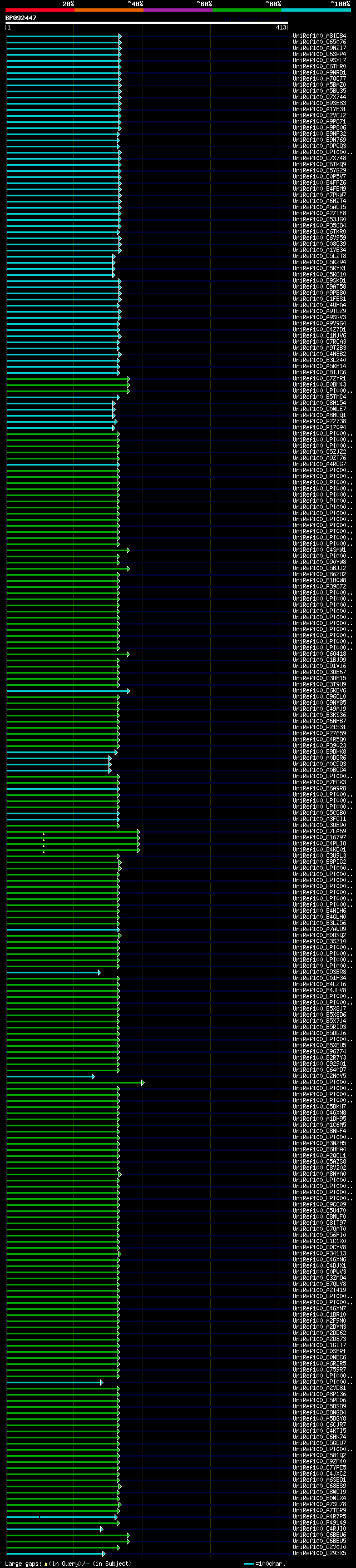Select the UniRef100_A3FQI1 label
This screenshot has height=1568, width=356.
coord(319,819)
